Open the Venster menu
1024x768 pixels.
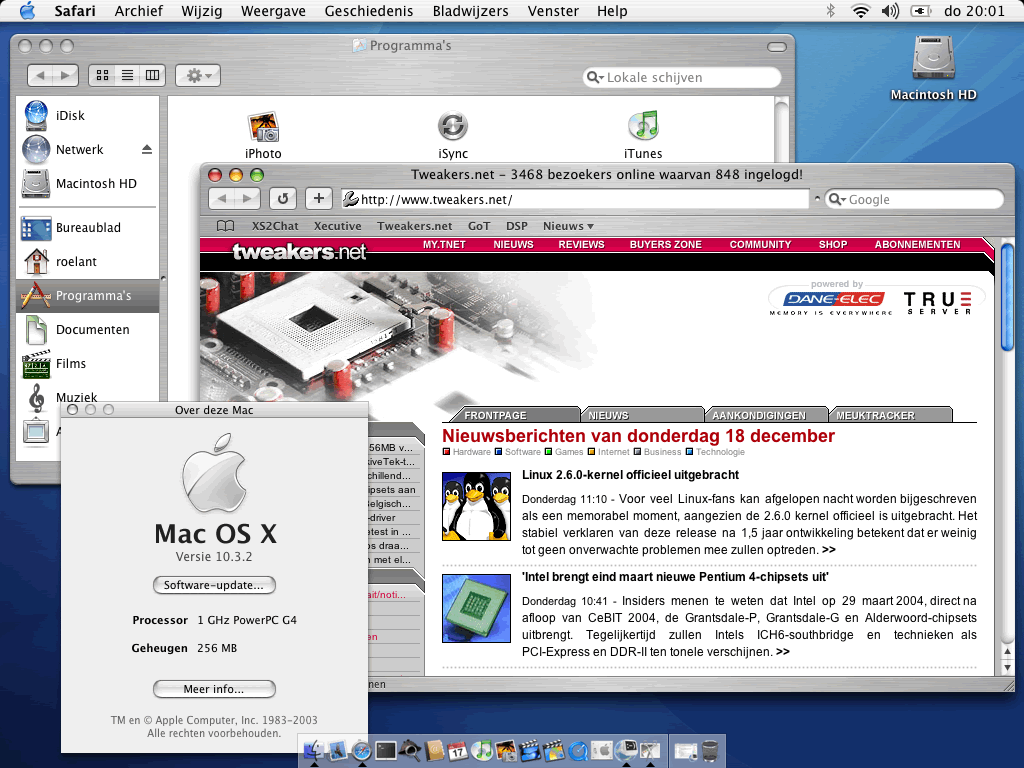pyautogui.click(x=553, y=10)
